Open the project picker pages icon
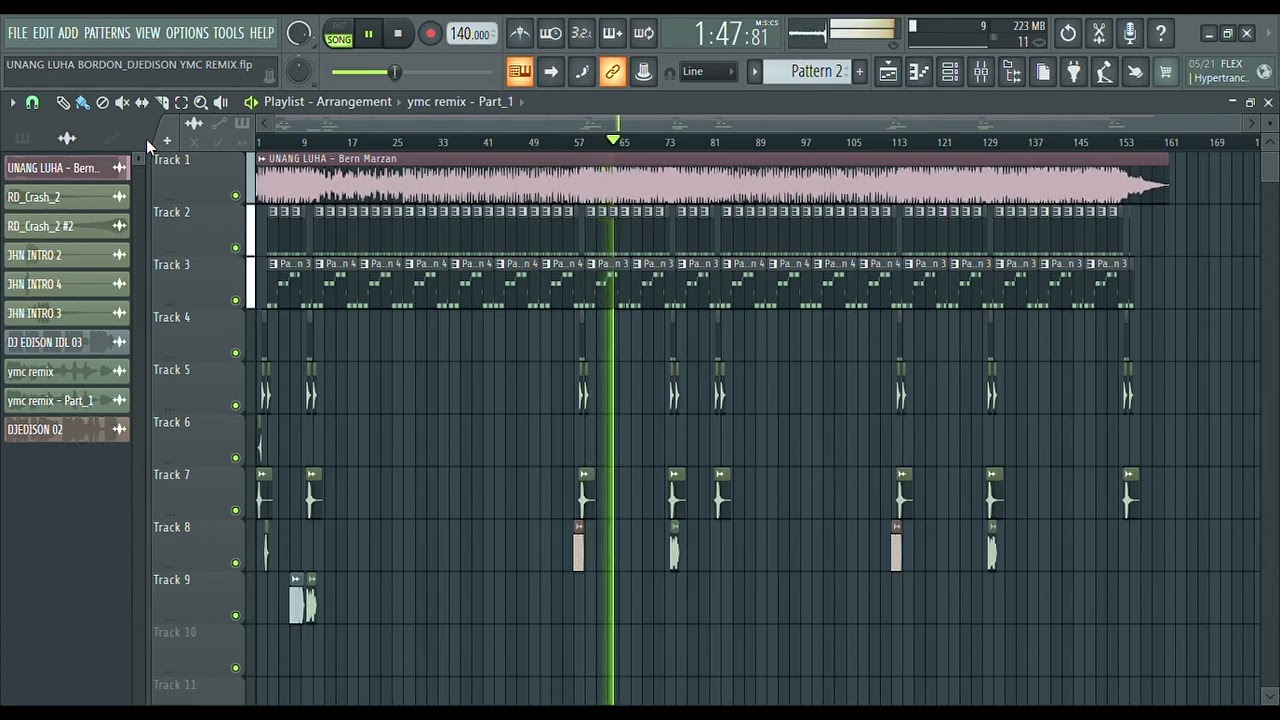 [x=1043, y=72]
